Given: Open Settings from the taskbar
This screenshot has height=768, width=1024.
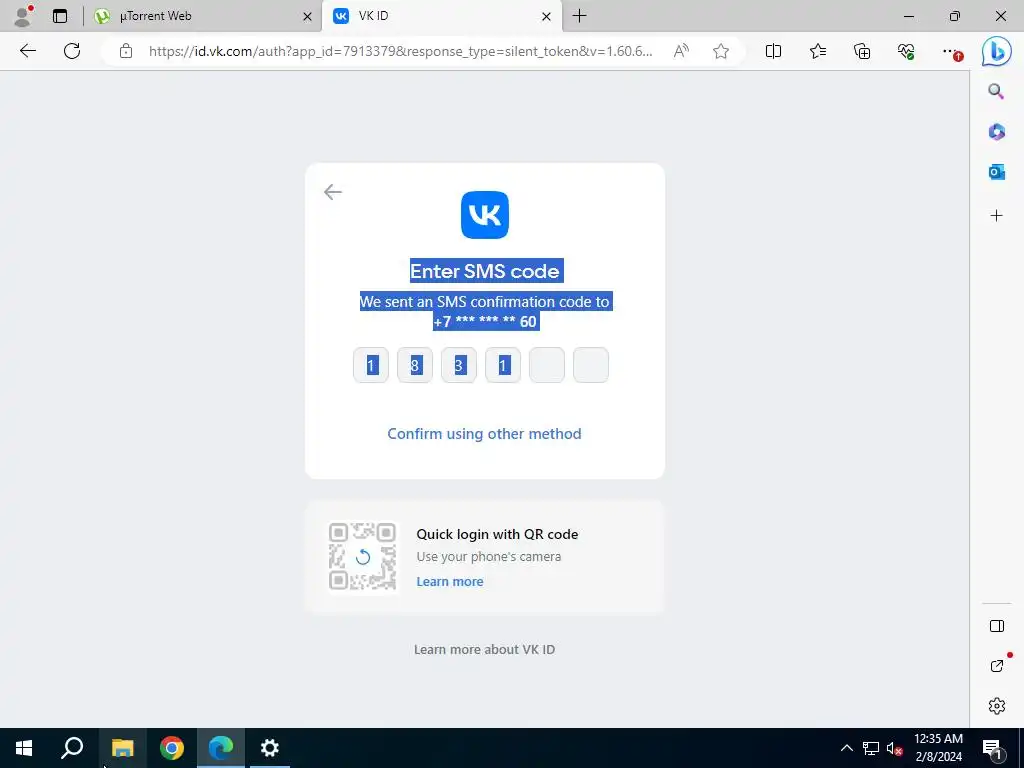Looking at the screenshot, I should [x=270, y=748].
